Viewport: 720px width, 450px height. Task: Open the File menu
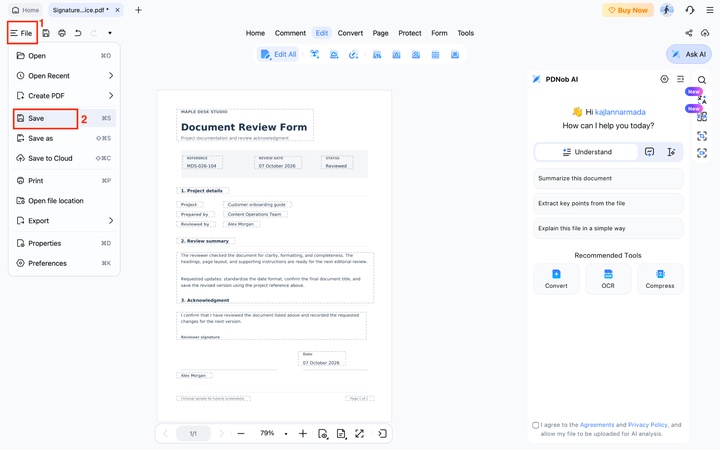[22, 33]
